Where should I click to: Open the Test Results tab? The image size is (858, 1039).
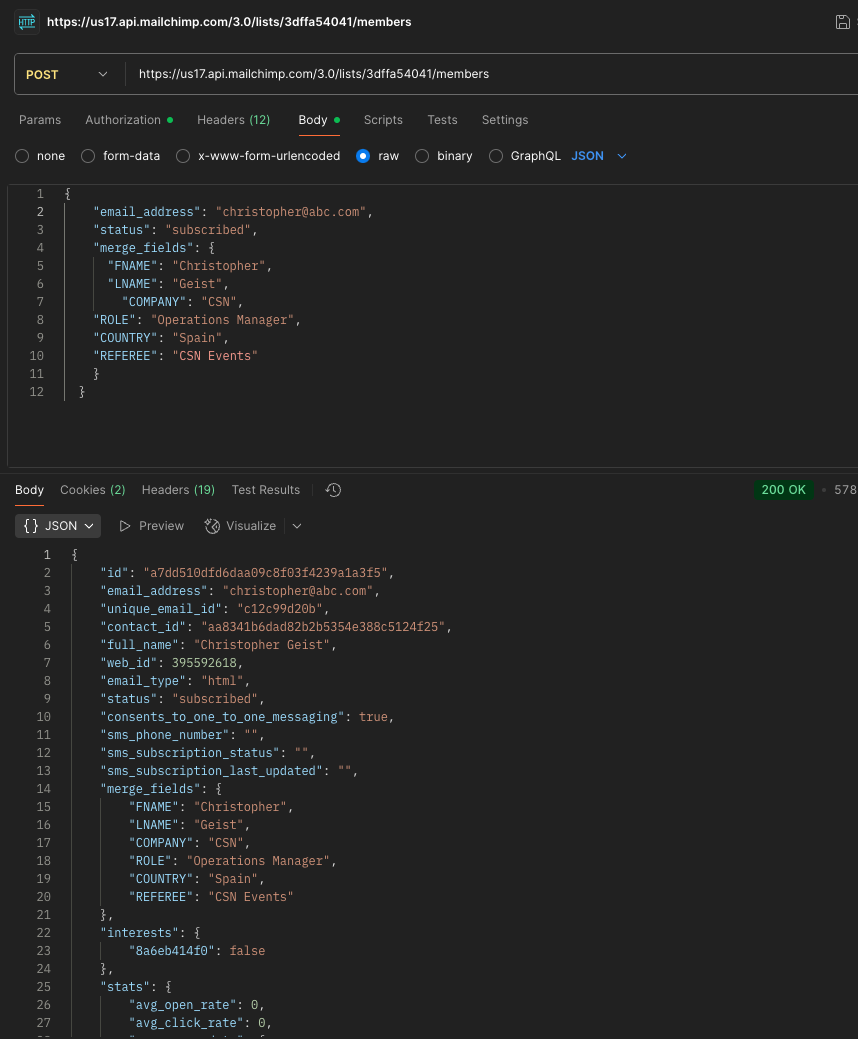tap(265, 490)
